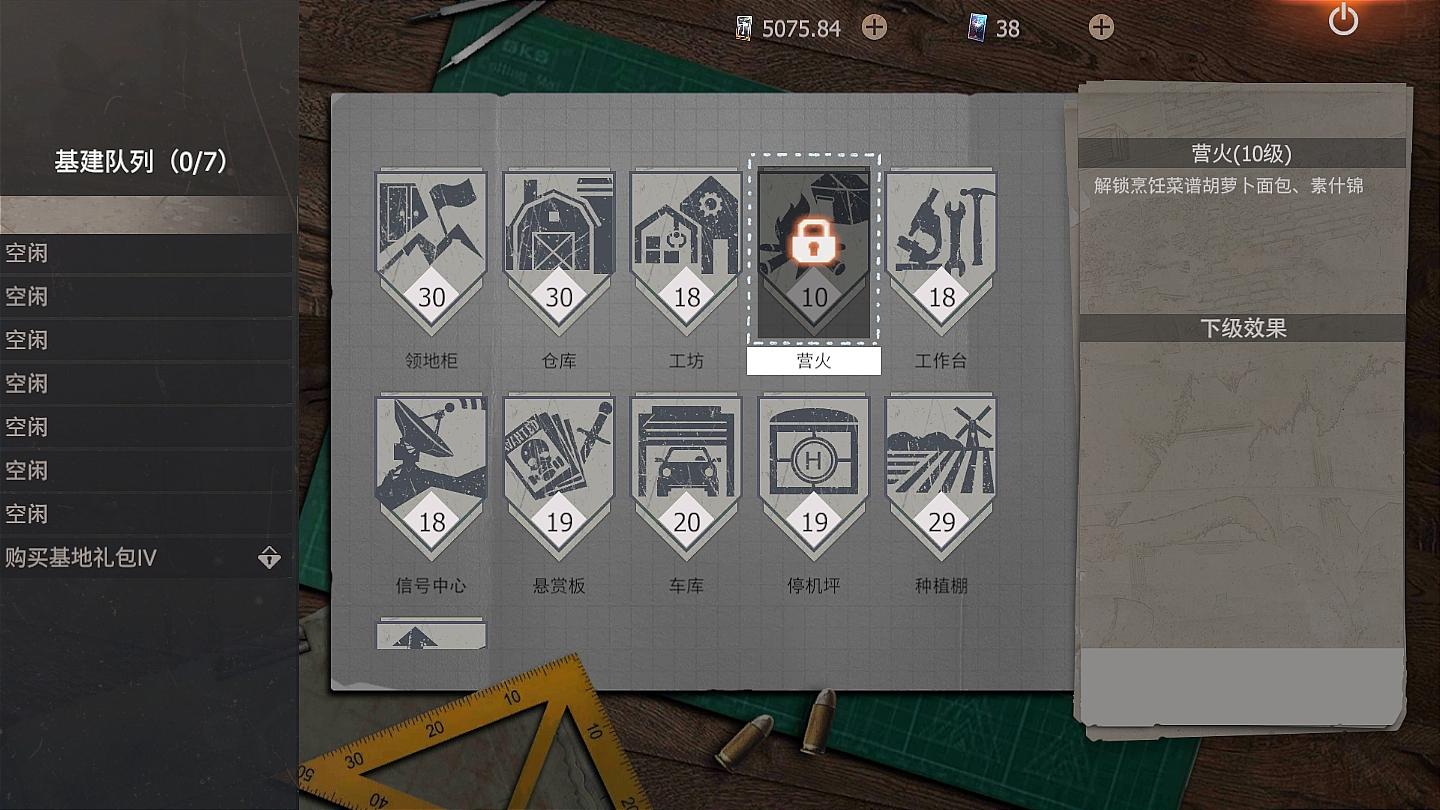Select the 领地柜 territory cabinet building icon

[431, 252]
